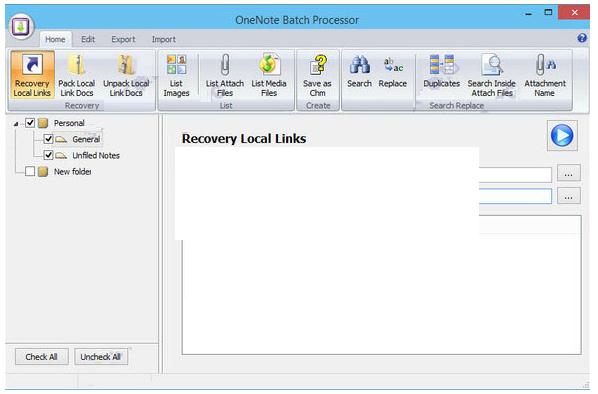Screen dimensions: 598x394
Task: Click the Check All button
Action: (x=42, y=357)
